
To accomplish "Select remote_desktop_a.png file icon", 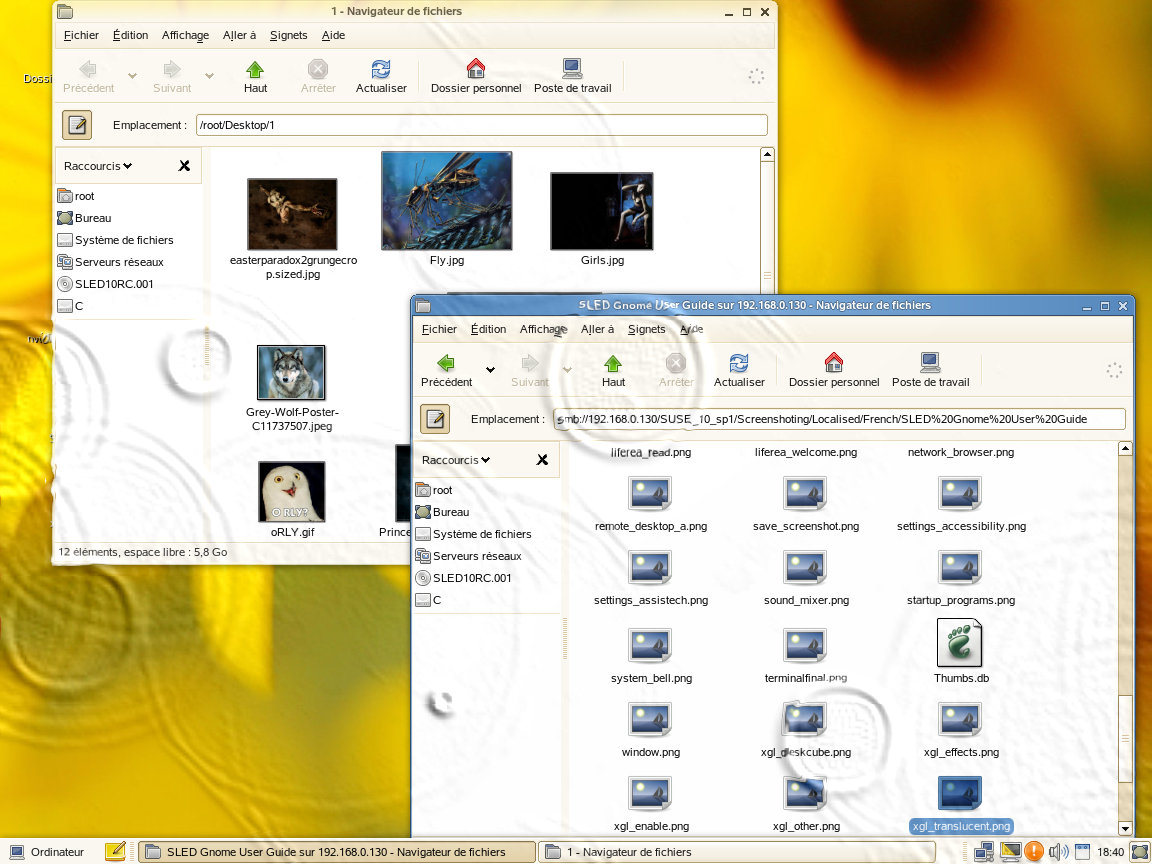I will point(650,493).
